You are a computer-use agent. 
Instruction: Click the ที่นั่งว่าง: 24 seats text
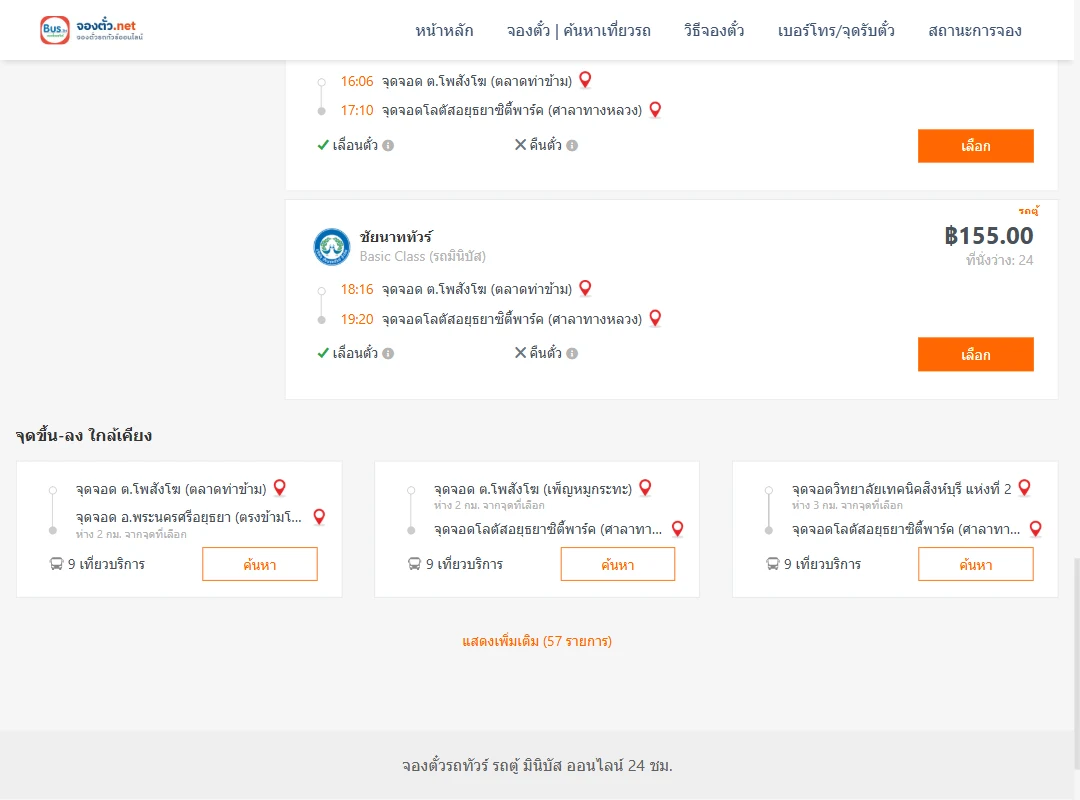[x=999, y=260]
